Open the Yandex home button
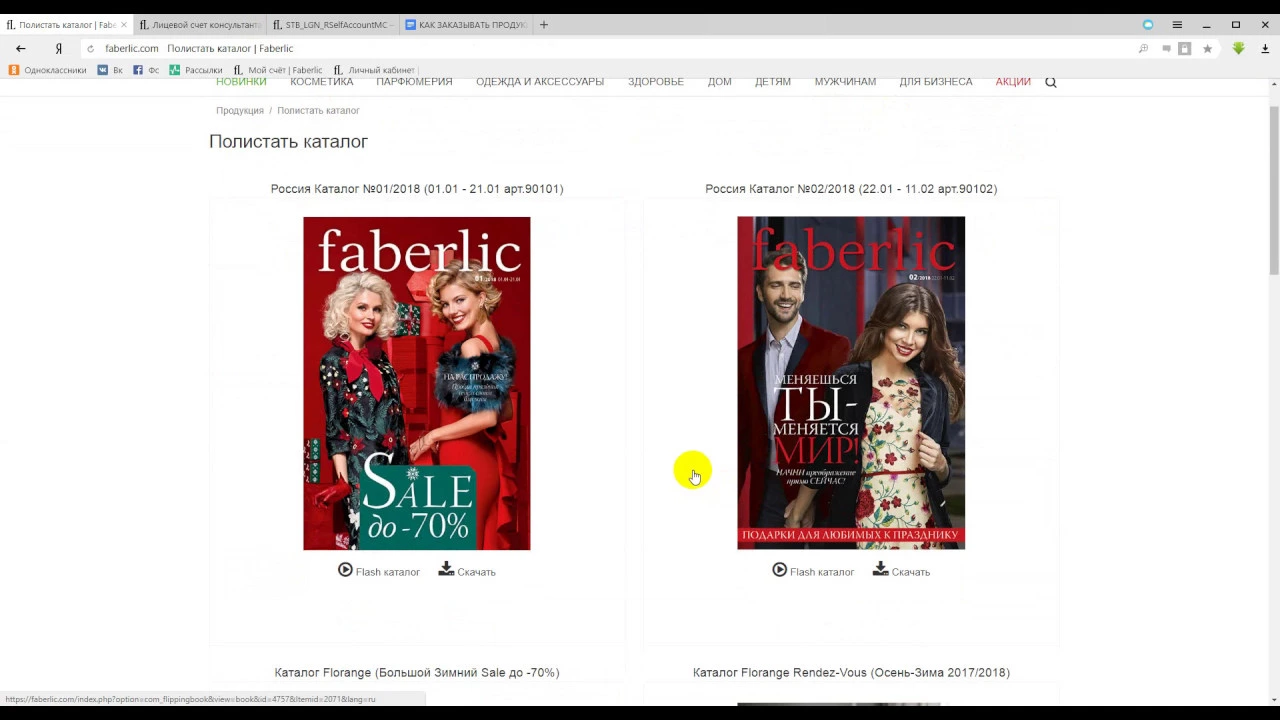Screen dimensions: 1280x720 pos(59,48)
